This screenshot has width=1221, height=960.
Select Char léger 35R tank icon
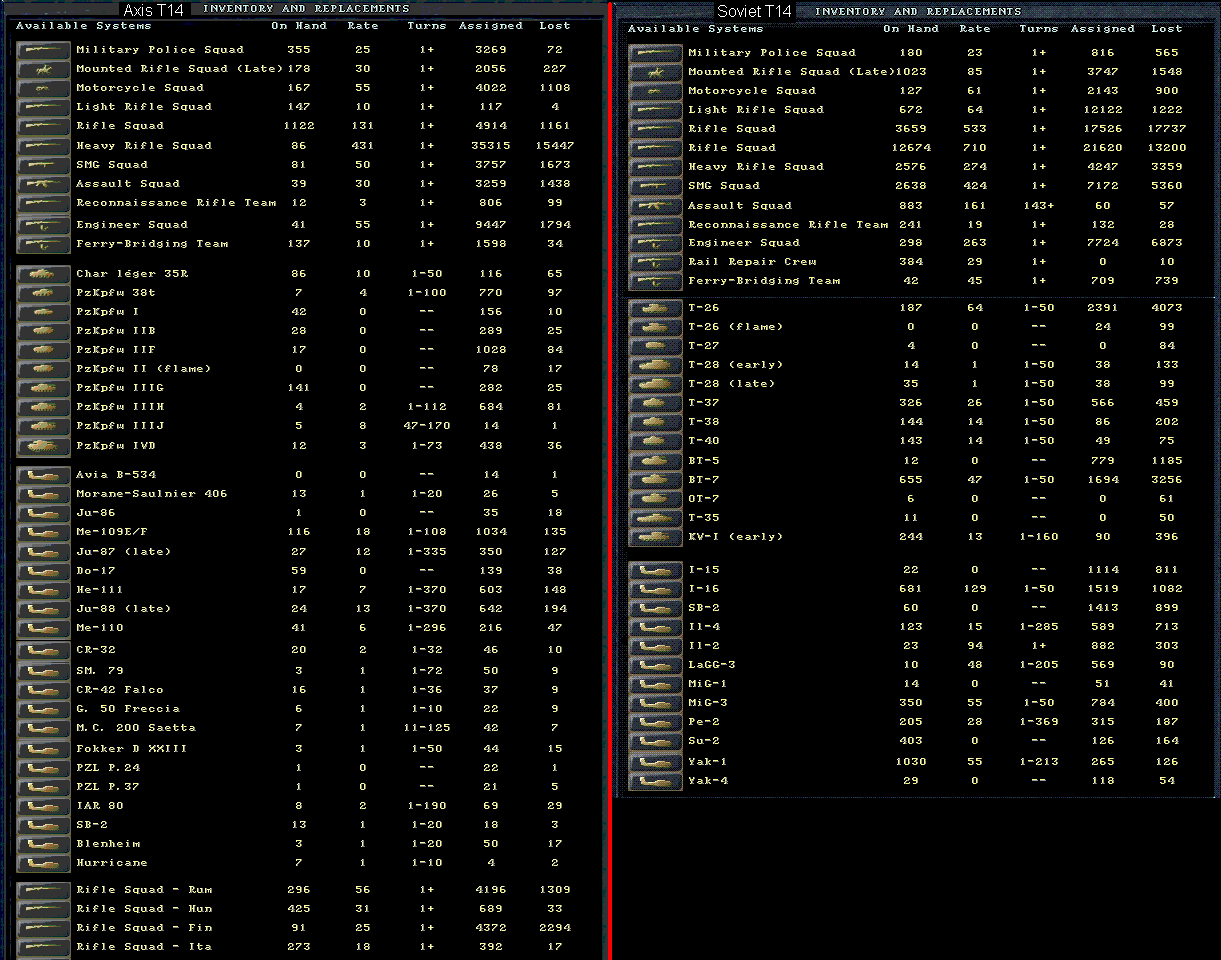tap(44, 274)
